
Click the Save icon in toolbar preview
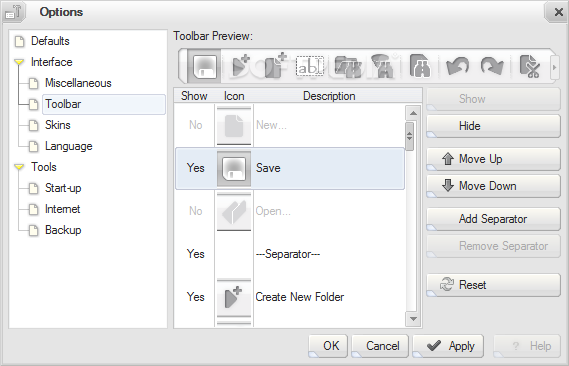coord(205,67)
